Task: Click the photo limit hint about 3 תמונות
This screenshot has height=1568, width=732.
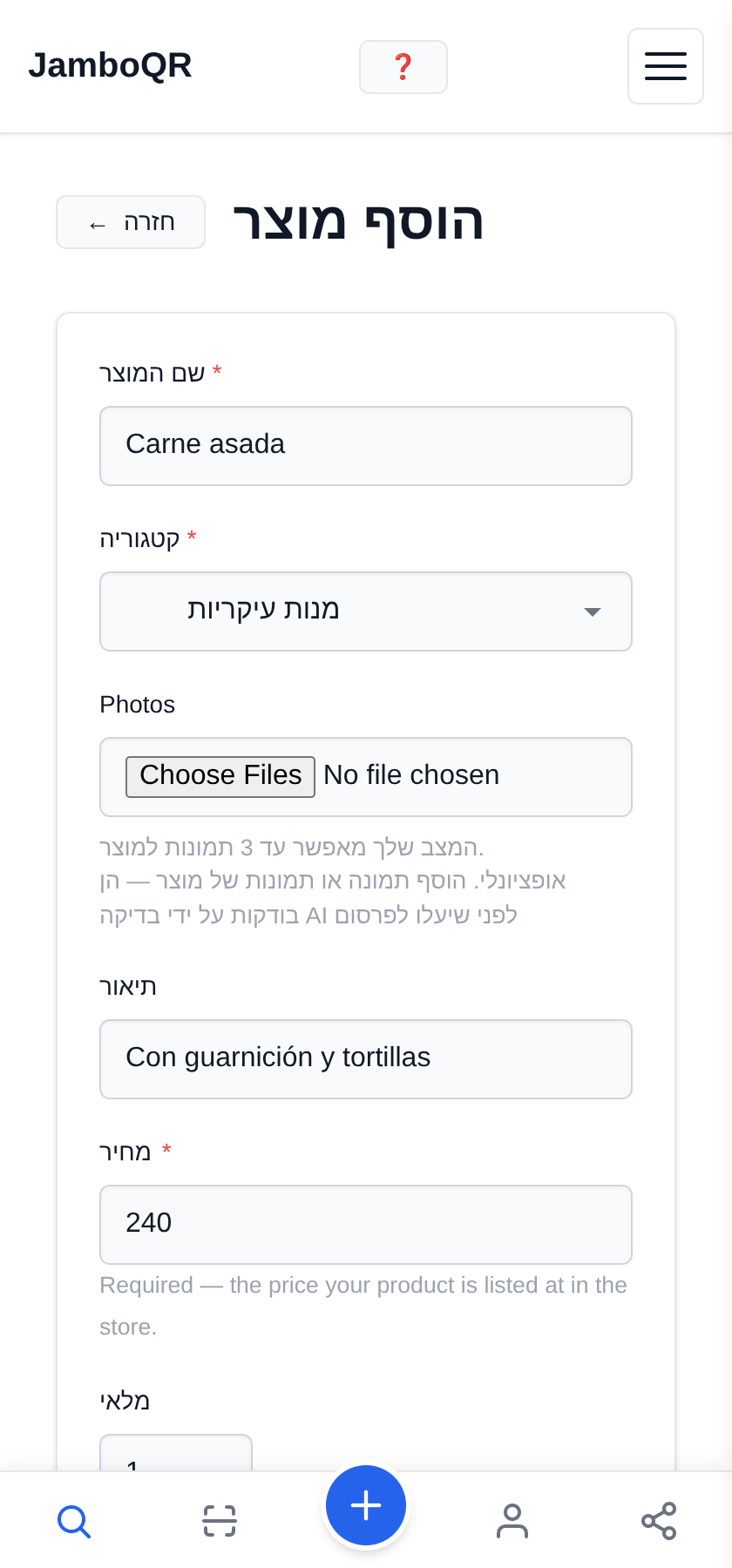Action: [292, 848]
